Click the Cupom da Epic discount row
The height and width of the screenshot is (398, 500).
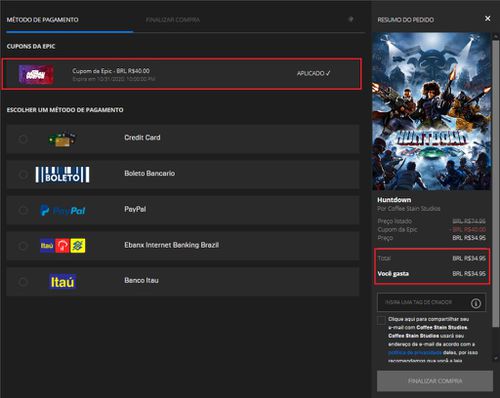coord(432,229)
